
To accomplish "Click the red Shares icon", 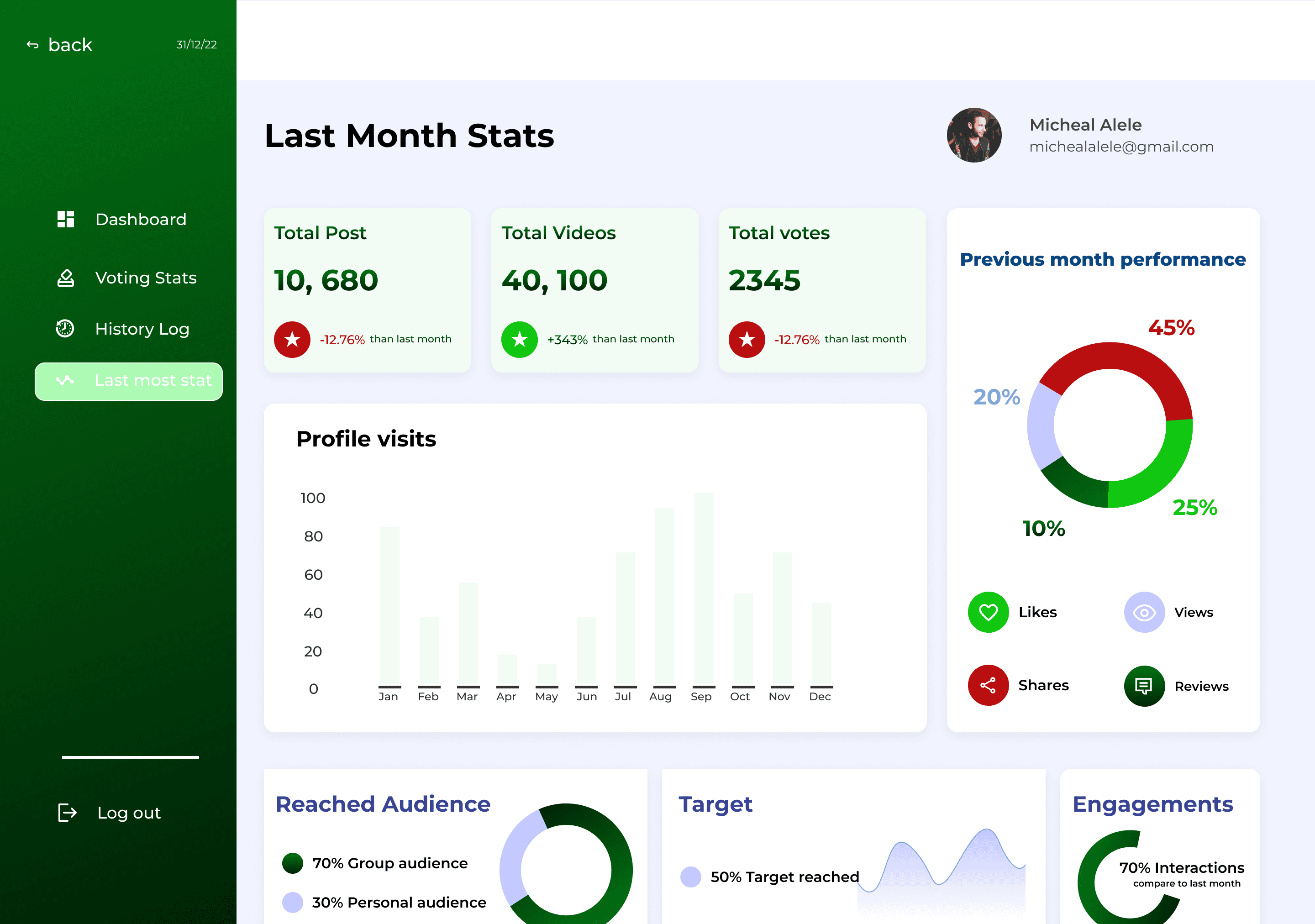I will click(x=988, y=685).
